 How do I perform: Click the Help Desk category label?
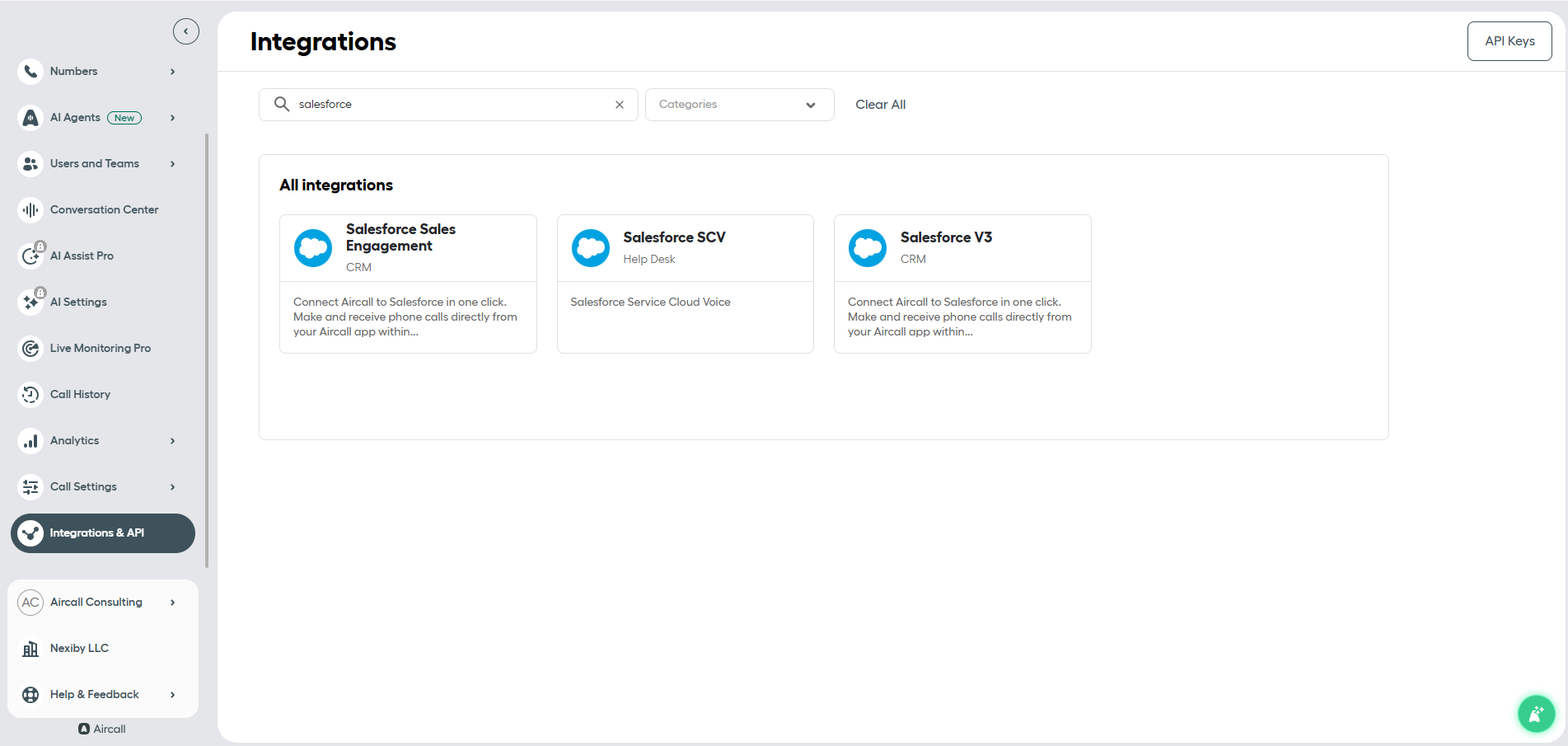pyautogui.click(x=649, y=259)
